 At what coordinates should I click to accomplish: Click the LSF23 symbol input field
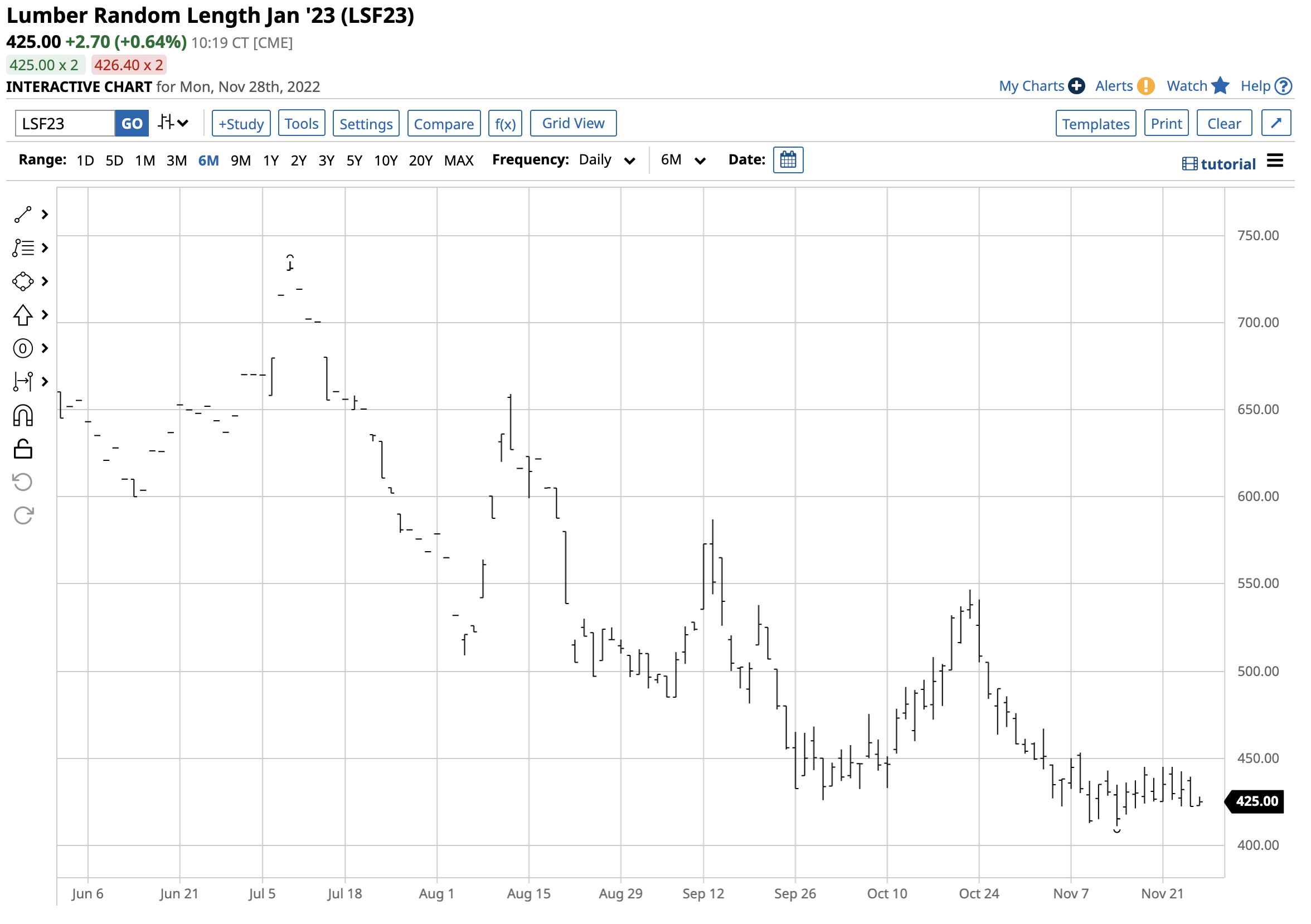pos(65,124)
